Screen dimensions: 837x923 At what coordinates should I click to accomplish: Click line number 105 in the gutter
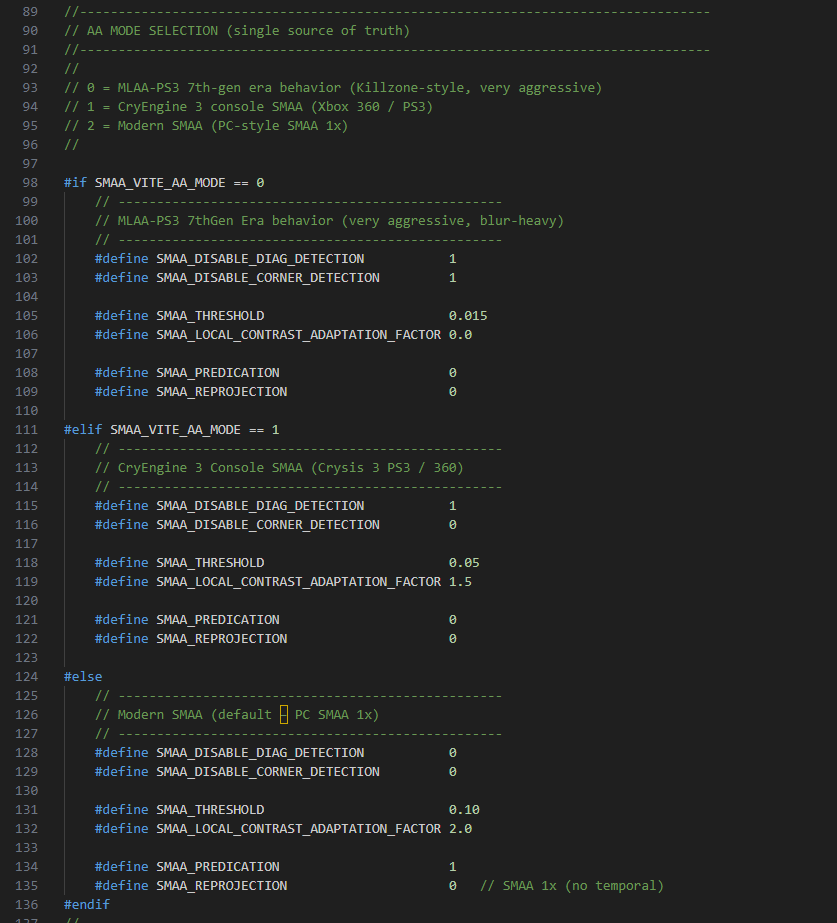pyautogui.click(x=26, y=316)
